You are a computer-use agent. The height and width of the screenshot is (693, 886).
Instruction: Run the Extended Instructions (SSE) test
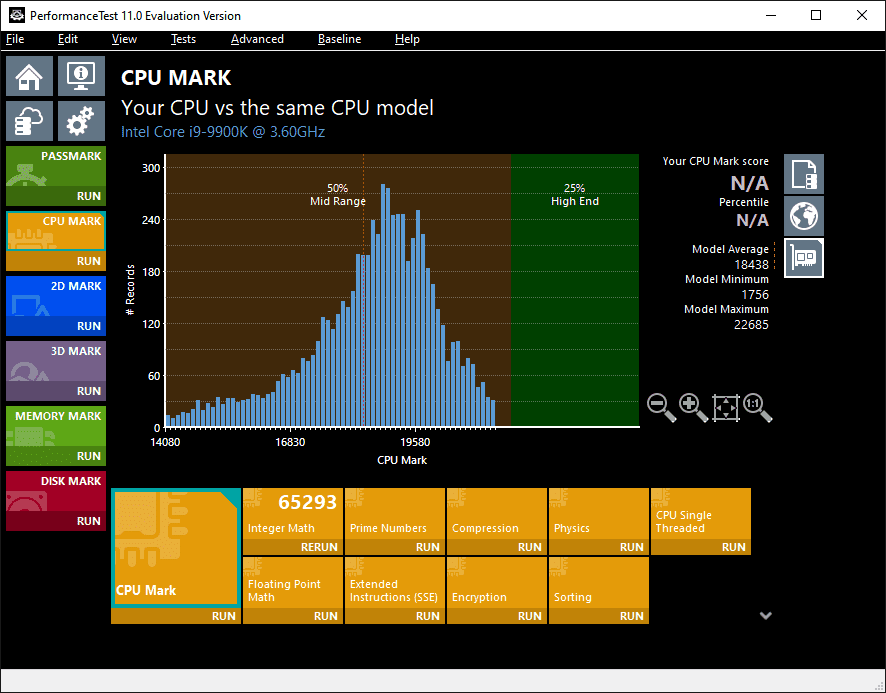pyautogui.click(x=394, y=616)
